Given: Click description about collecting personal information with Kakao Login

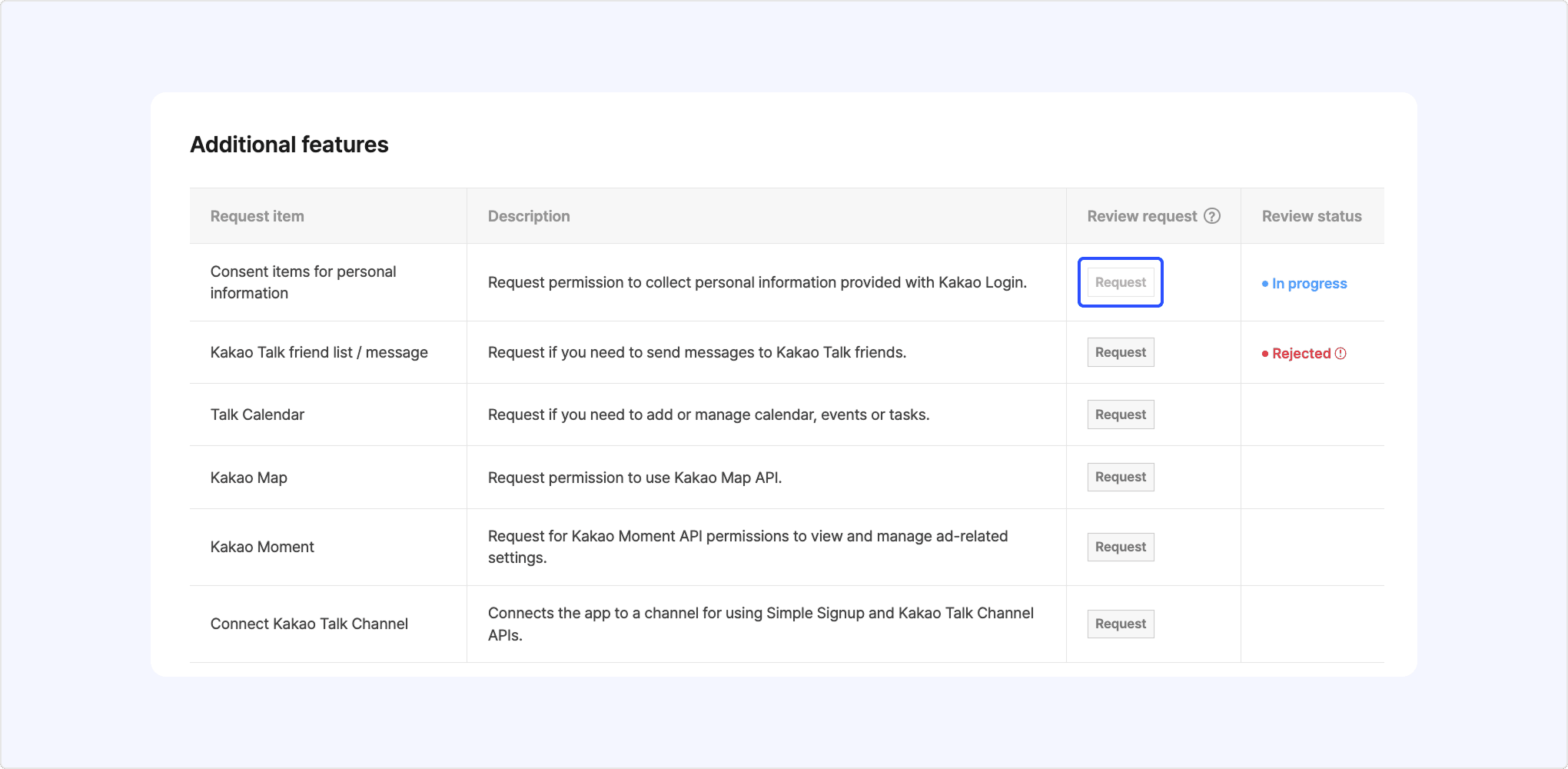Looking at the screenshot, I should [x=757, y=282].
